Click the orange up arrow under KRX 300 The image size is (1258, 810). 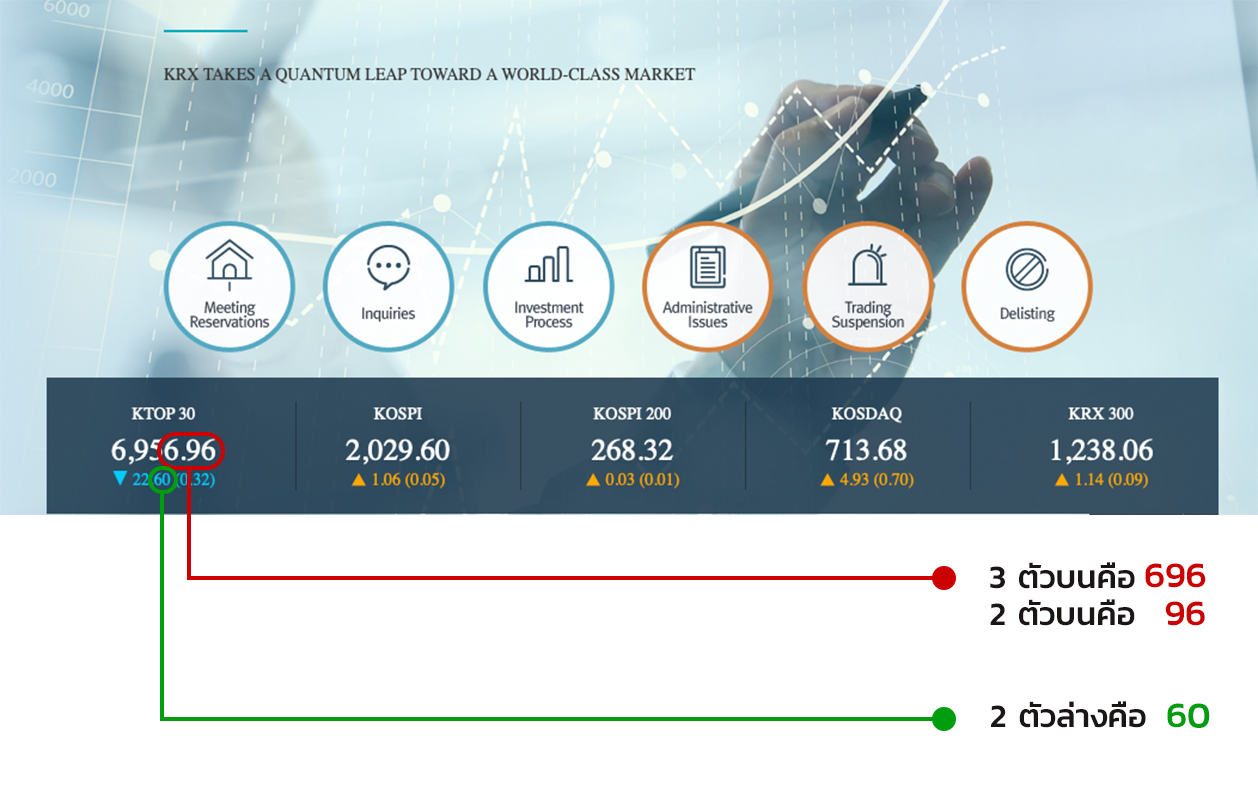tap(1061, 480)
